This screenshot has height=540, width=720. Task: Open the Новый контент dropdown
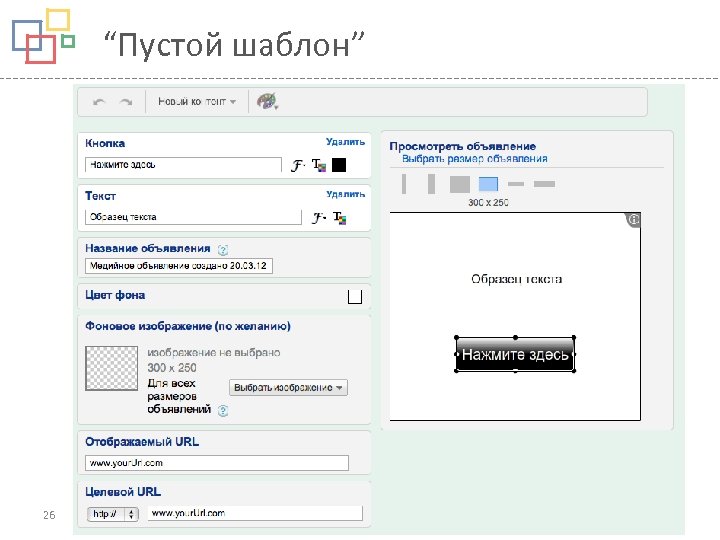197,101
